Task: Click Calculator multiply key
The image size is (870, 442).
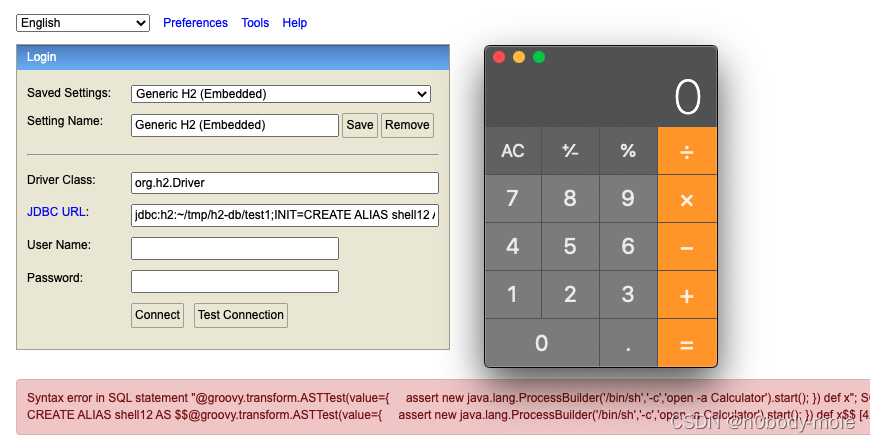Action: point(687,199)
